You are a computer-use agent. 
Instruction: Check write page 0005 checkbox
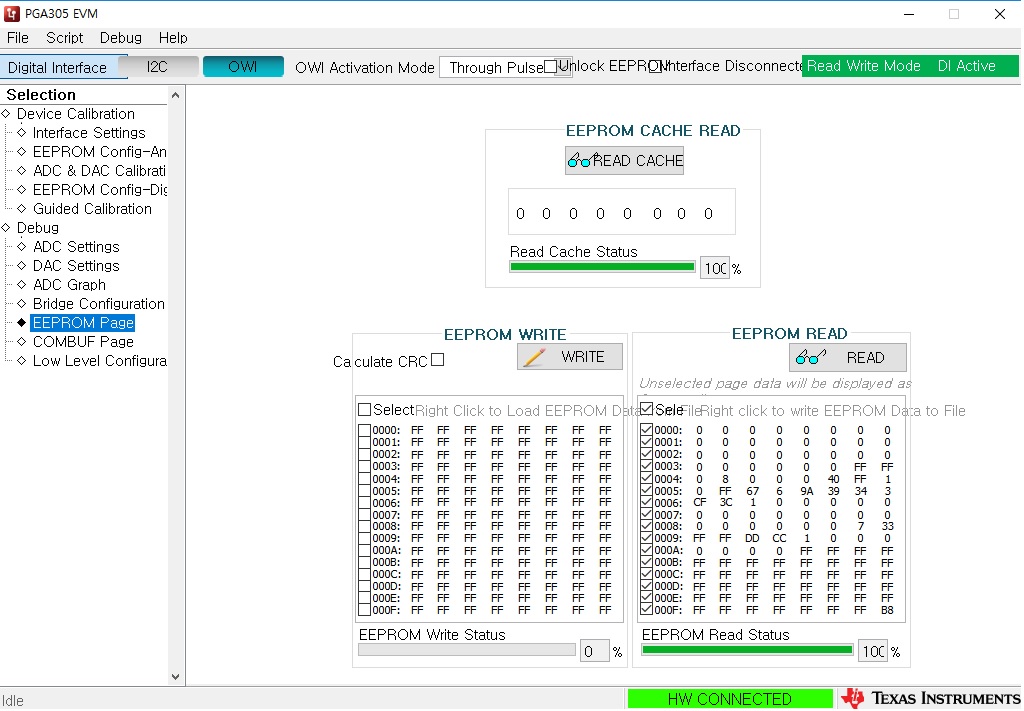[364, 490]
